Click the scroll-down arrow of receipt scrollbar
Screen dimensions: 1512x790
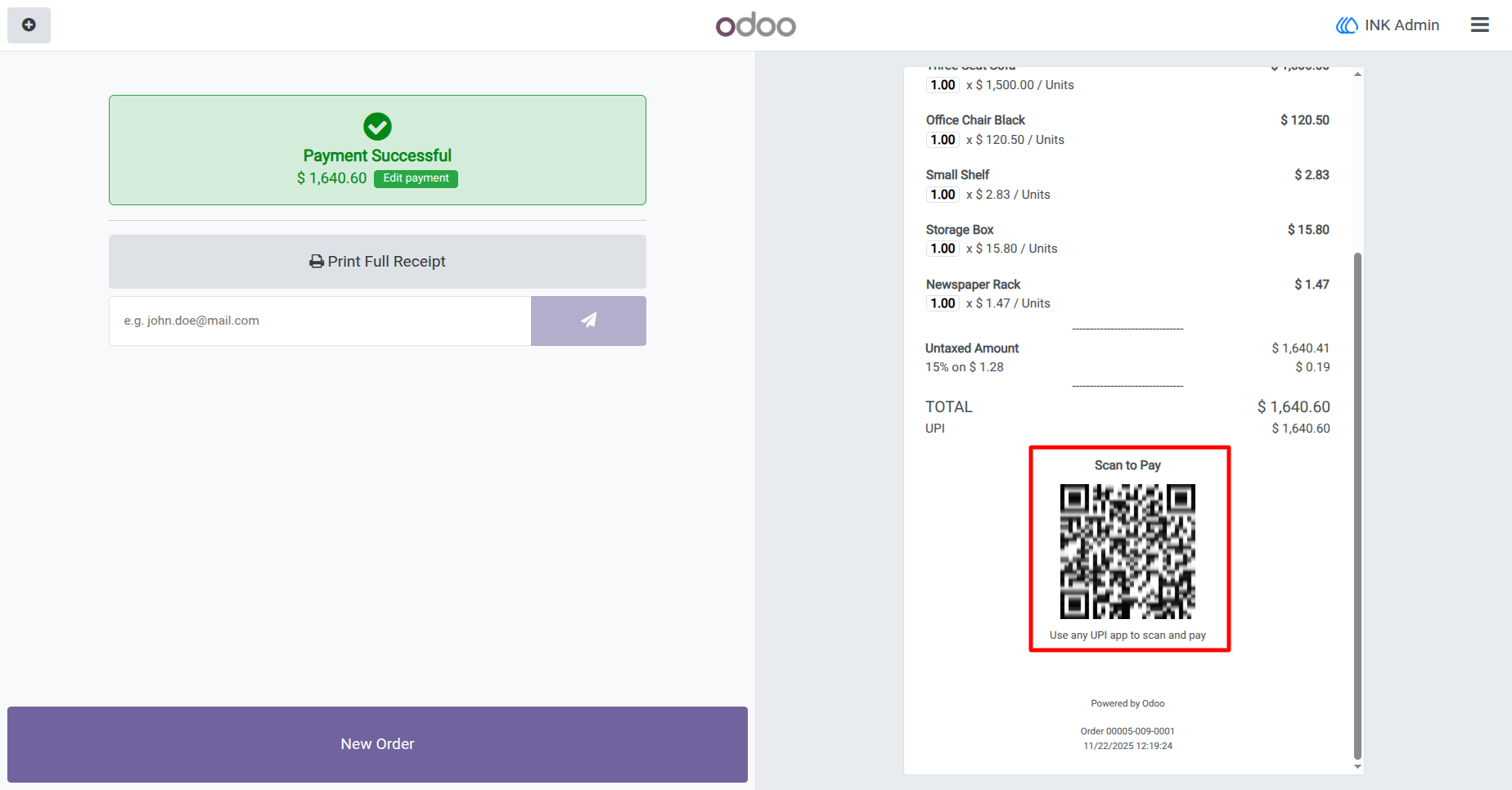pyautogui.click(x=1357, y=767)
